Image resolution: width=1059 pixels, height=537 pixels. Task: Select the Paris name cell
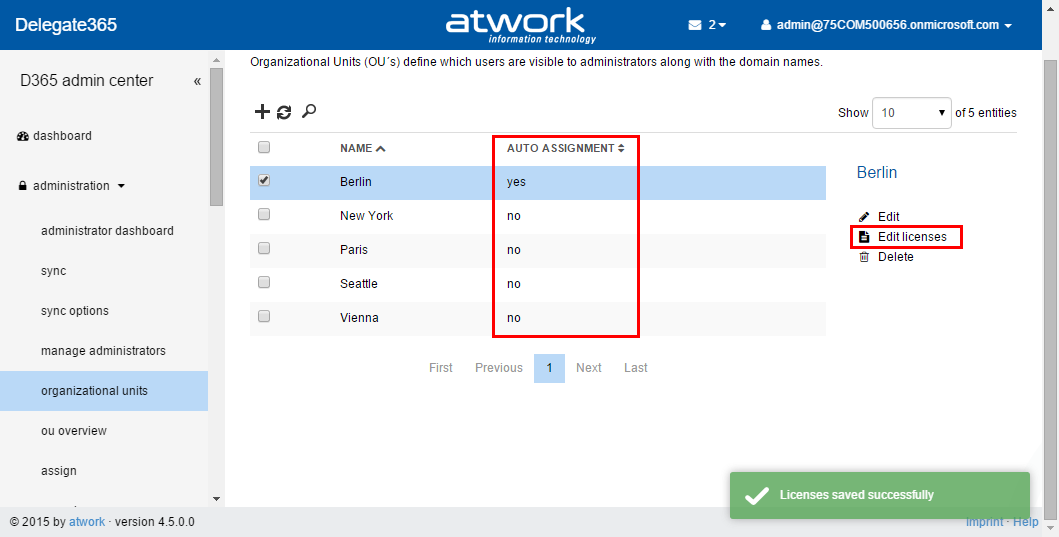[353, 250]
